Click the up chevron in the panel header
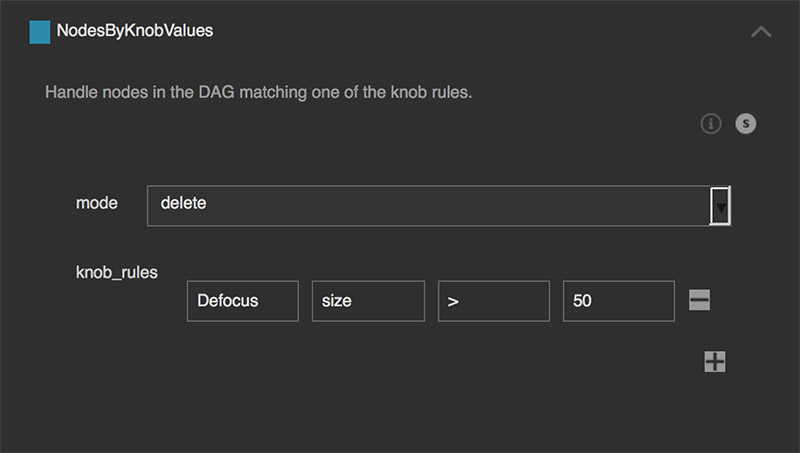The image size is (800, 453). 761,32
